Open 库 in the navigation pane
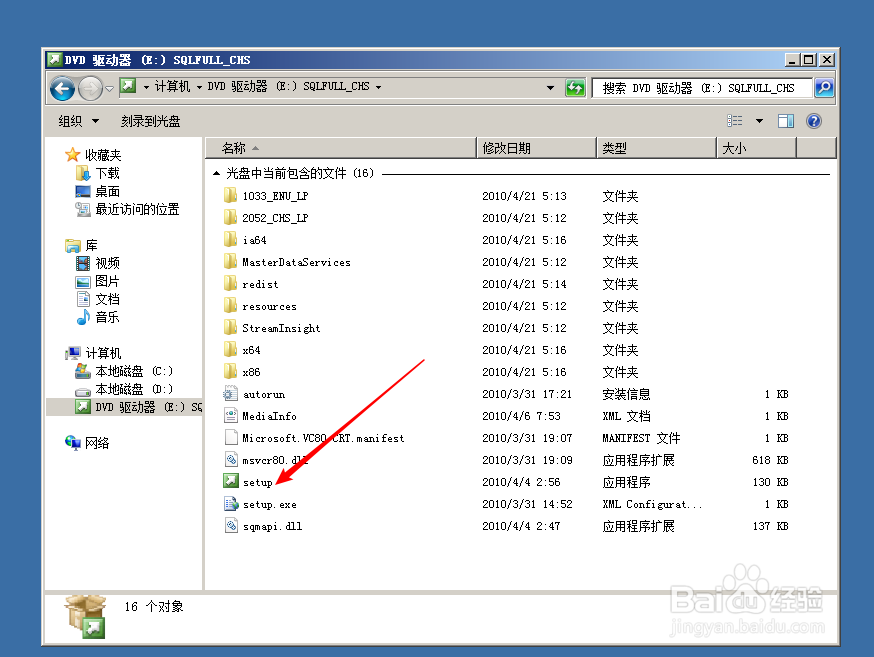This screenshot has height=657, width=874. point(91,245)
